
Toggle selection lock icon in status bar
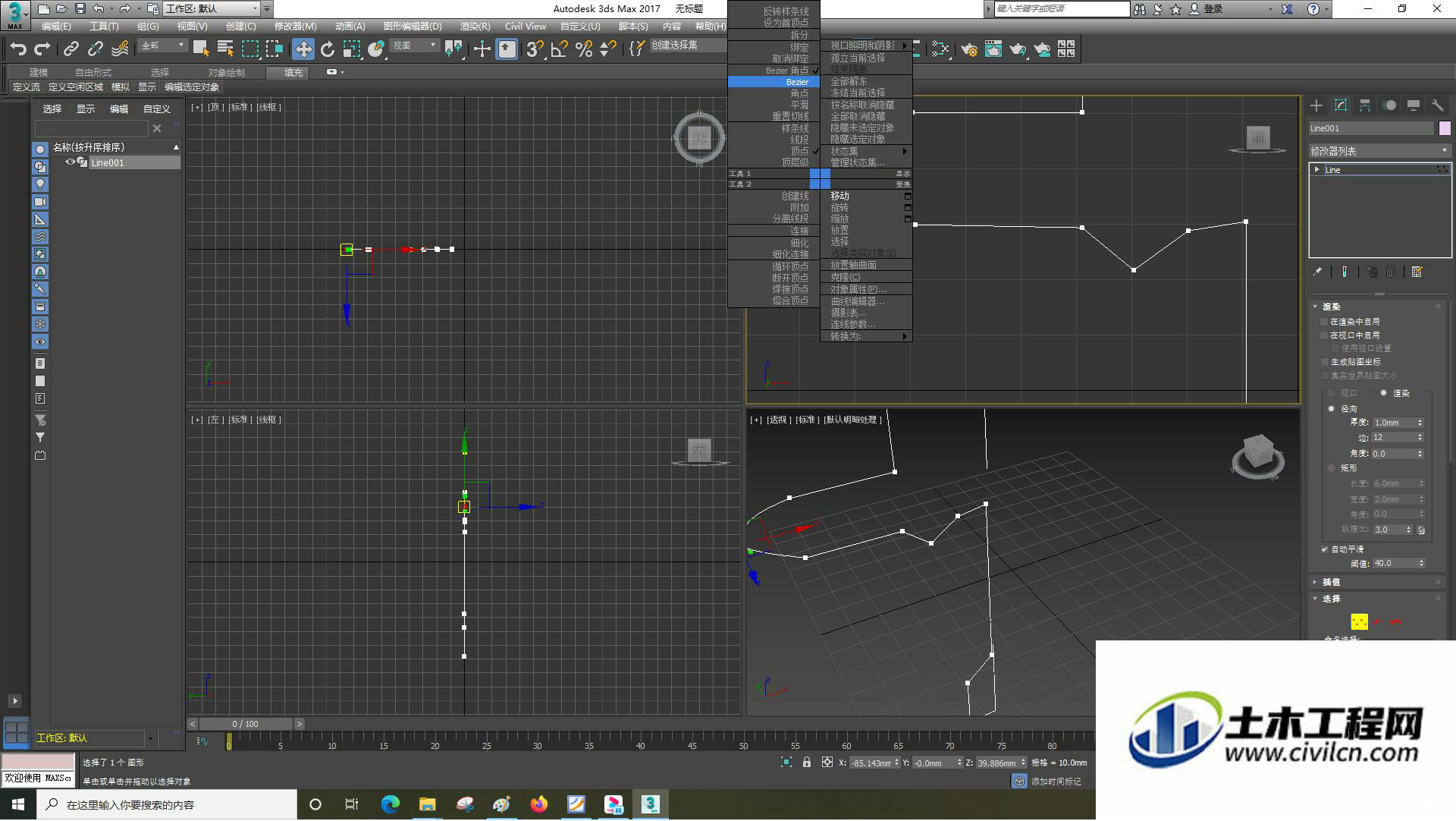click(x=807, y=763)
